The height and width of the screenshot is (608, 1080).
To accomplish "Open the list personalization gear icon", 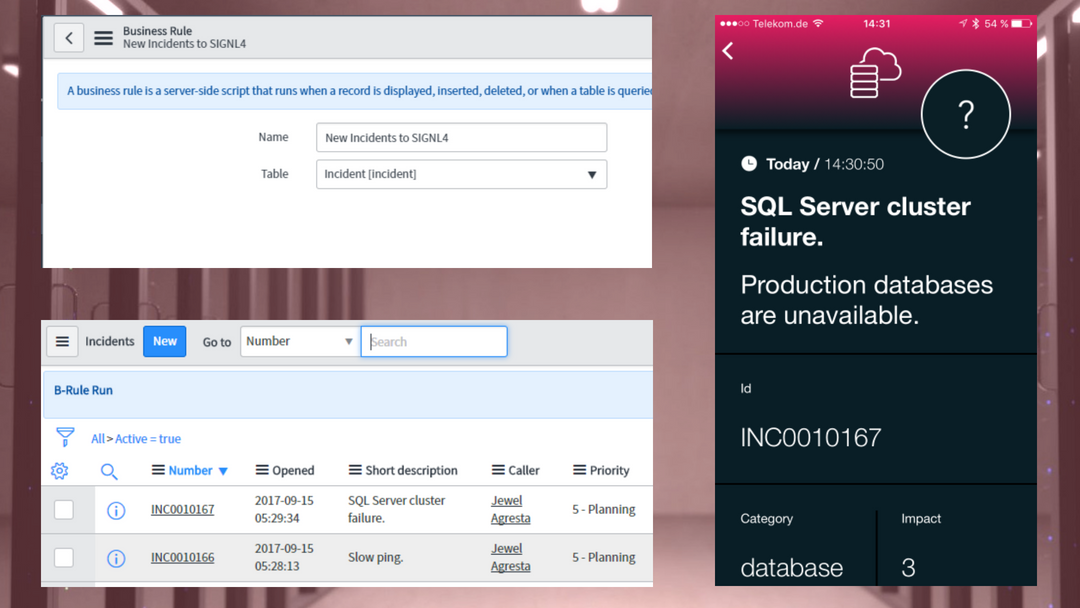I will point(60,471).
